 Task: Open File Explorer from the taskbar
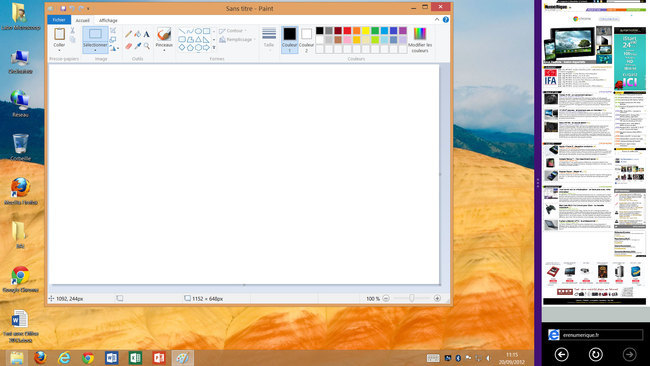tap(17, 358)
